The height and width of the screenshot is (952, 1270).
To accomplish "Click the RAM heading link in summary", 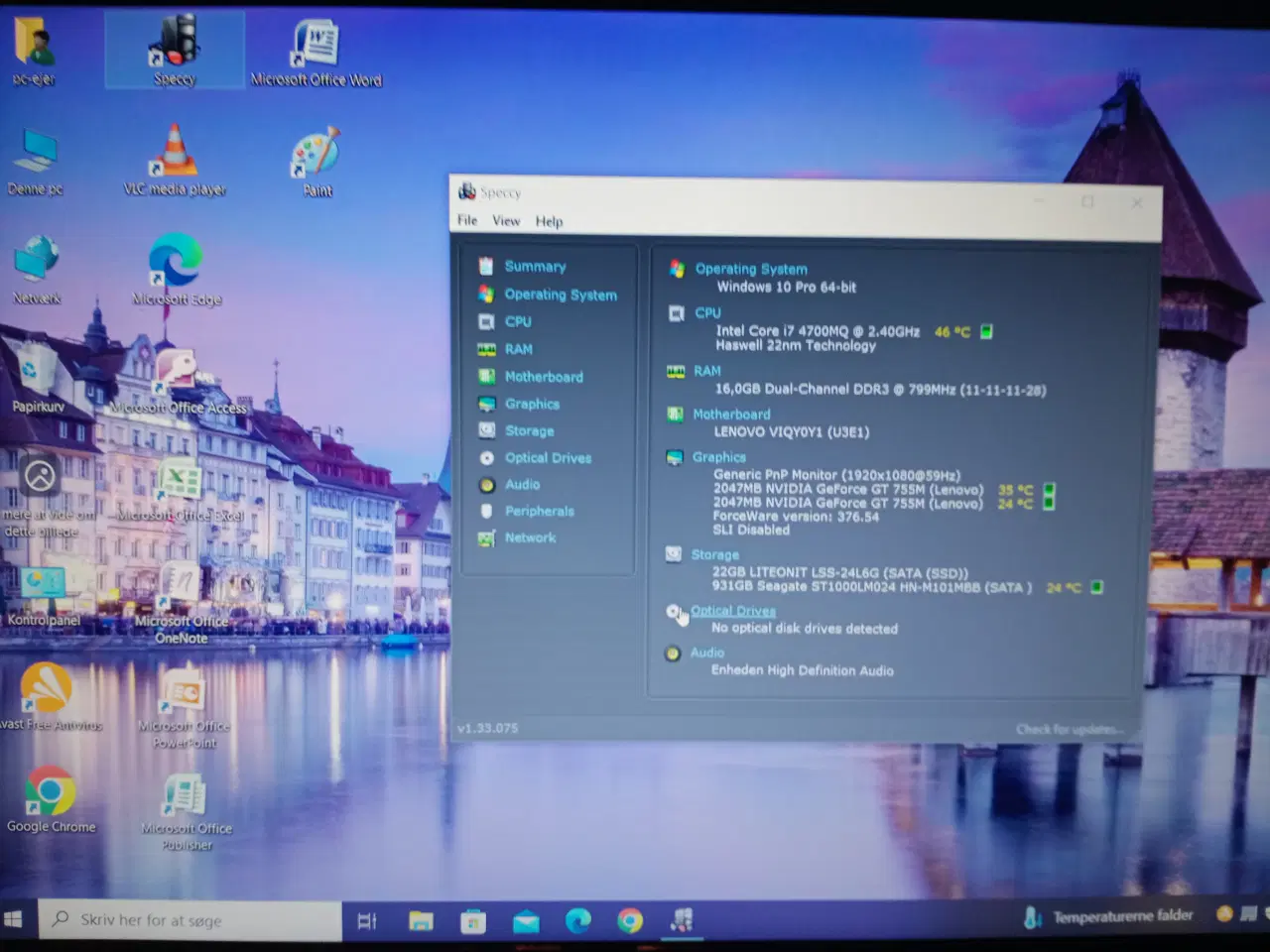I will pos(707,371).
